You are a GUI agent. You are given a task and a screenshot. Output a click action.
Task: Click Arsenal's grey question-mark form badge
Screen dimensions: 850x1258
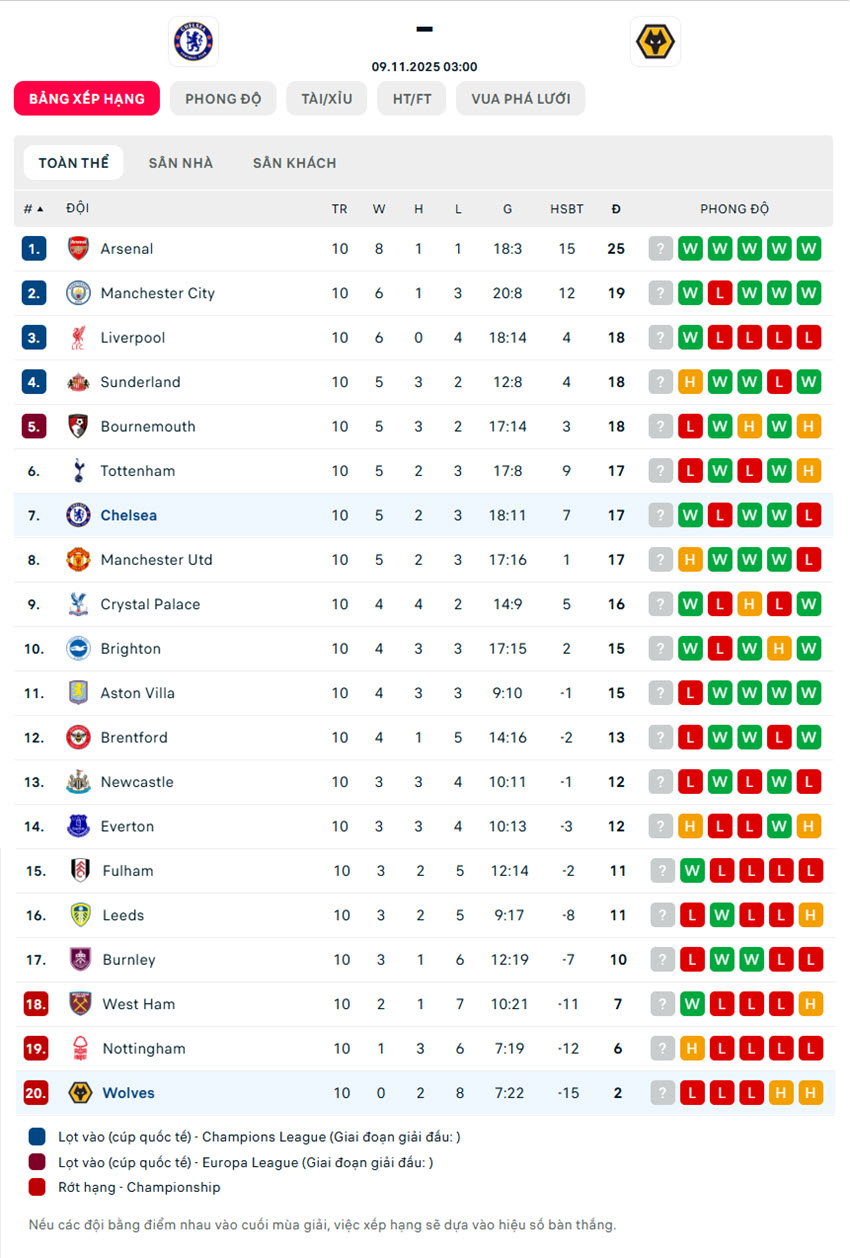(661, 249)
